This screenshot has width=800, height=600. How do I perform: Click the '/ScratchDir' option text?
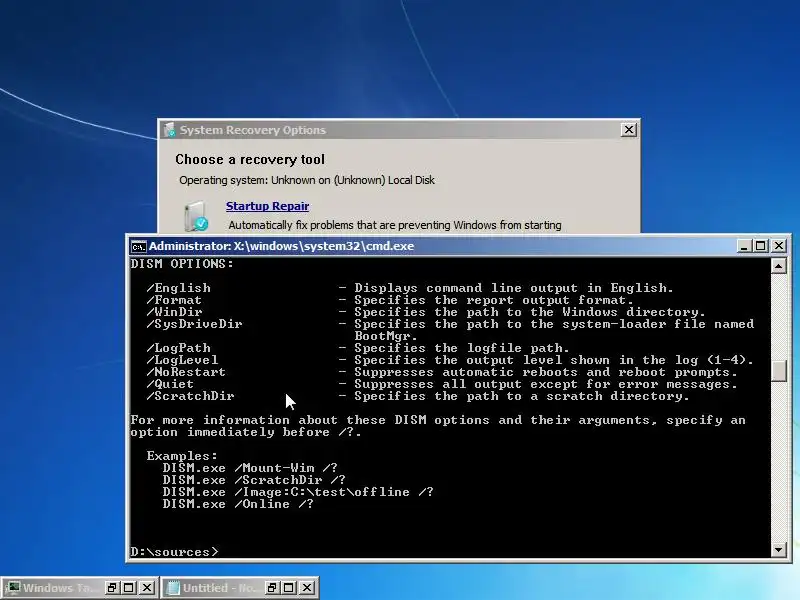190,396
